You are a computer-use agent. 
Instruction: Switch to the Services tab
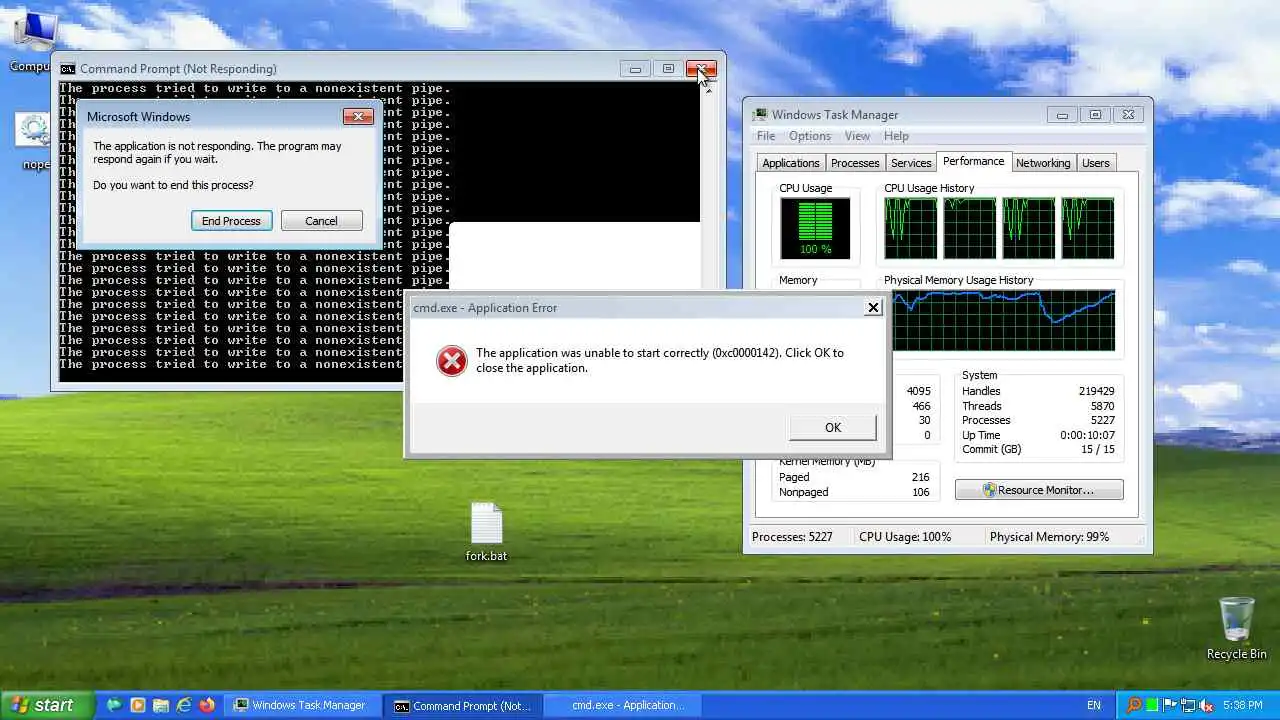tap(911, 163)
